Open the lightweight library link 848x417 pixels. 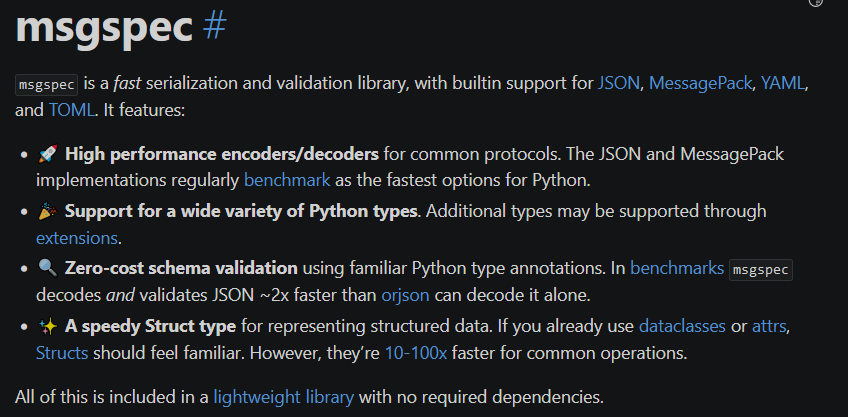(x=283, y=397)
